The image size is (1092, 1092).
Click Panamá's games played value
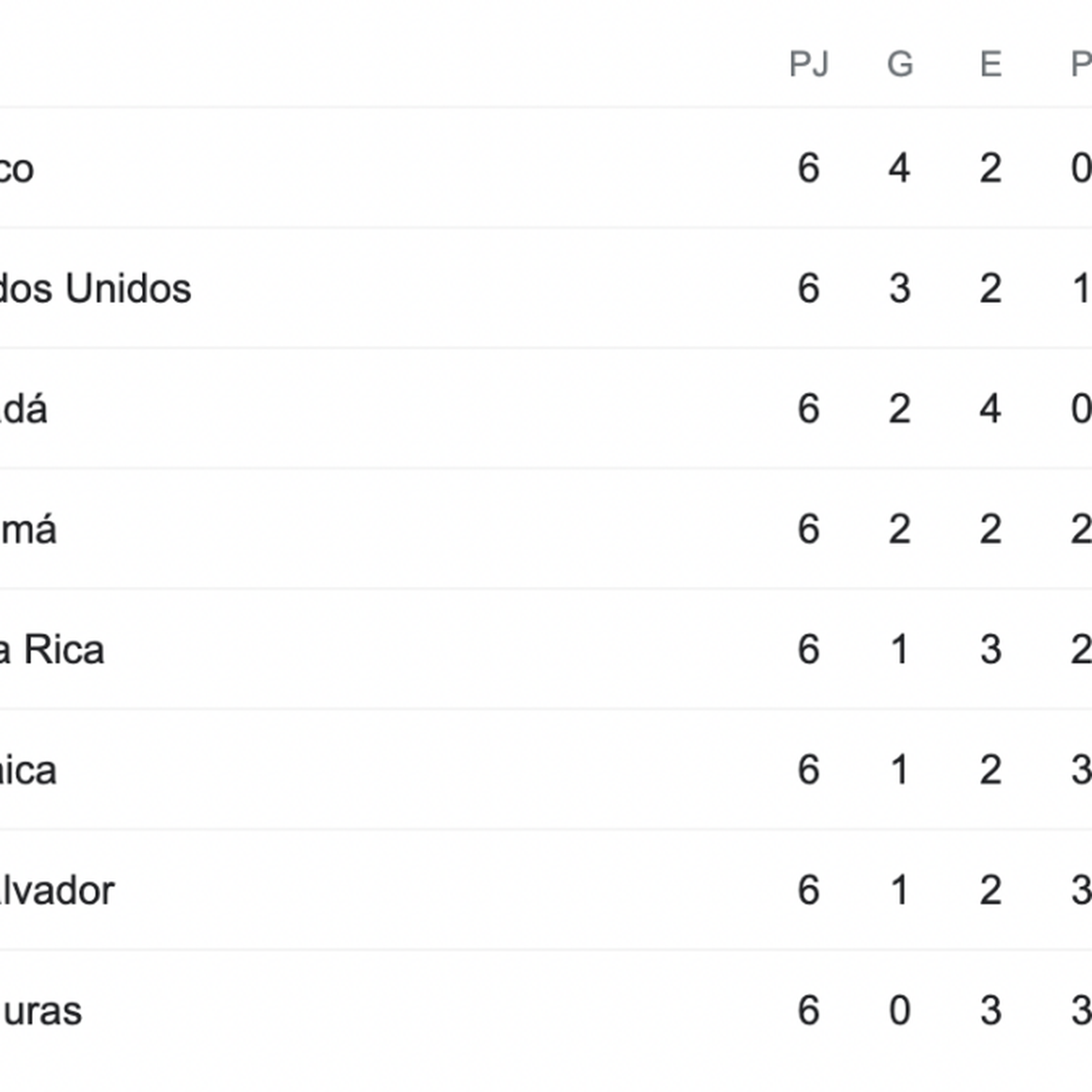[x=808, y=530]
